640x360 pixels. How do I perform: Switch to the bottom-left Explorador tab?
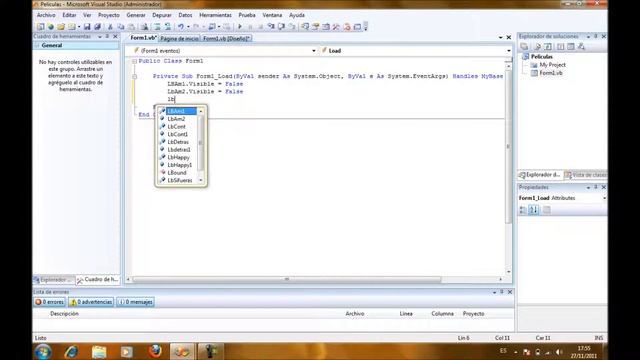pyautogui.click(x=53, y=280)
